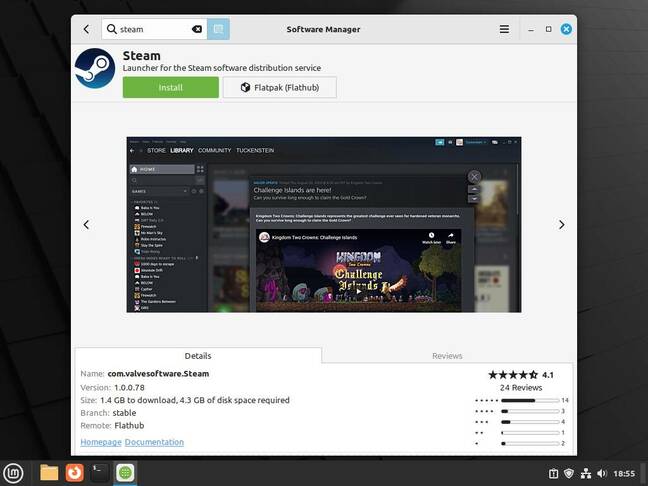Click the five-star rating bar

[x=530, y=400]
